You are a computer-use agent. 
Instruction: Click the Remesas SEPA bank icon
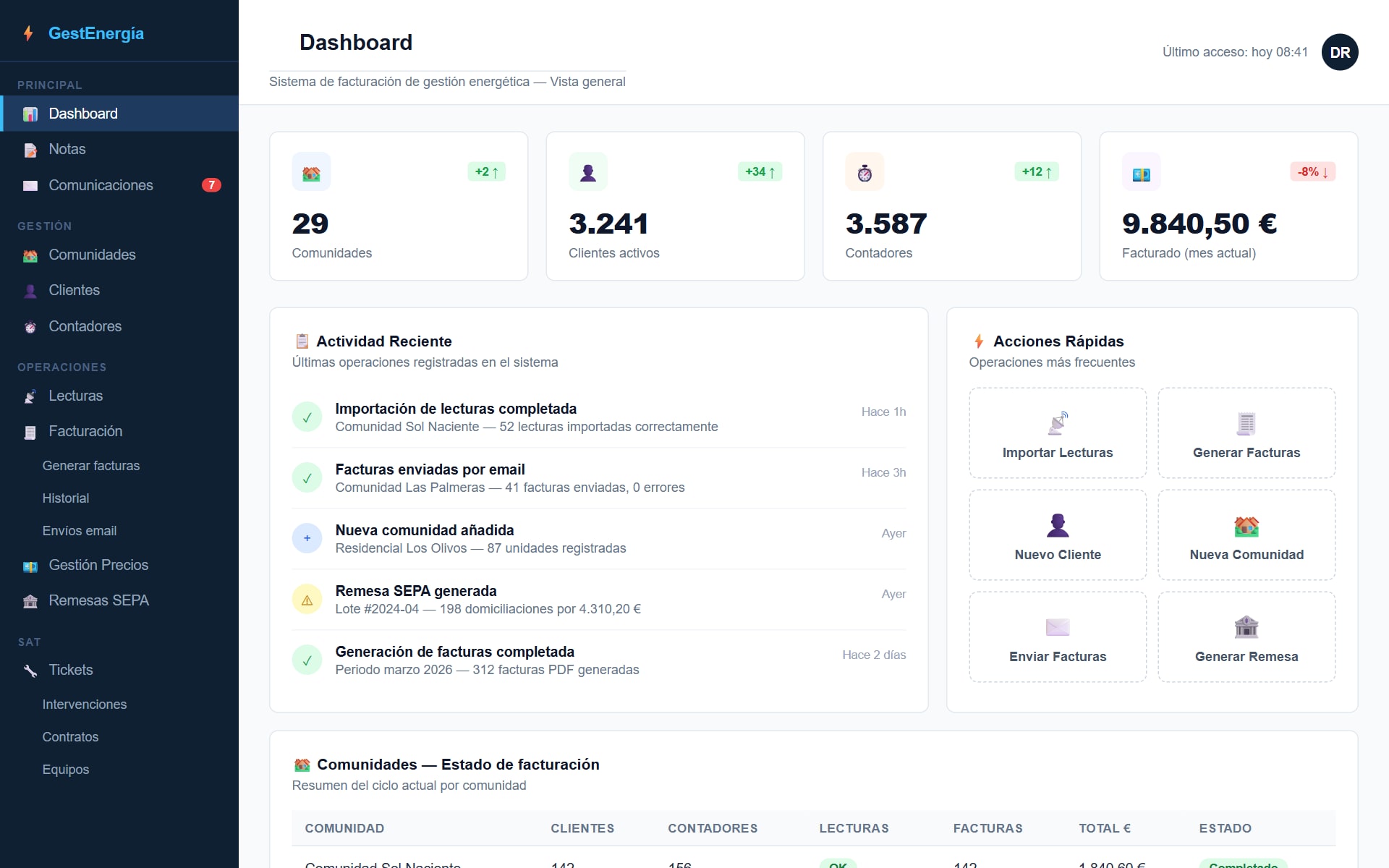(x=30, y=601)
